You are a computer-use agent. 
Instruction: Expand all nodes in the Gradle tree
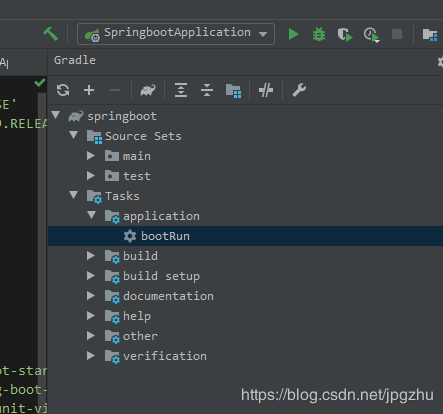tap(181, 90)
